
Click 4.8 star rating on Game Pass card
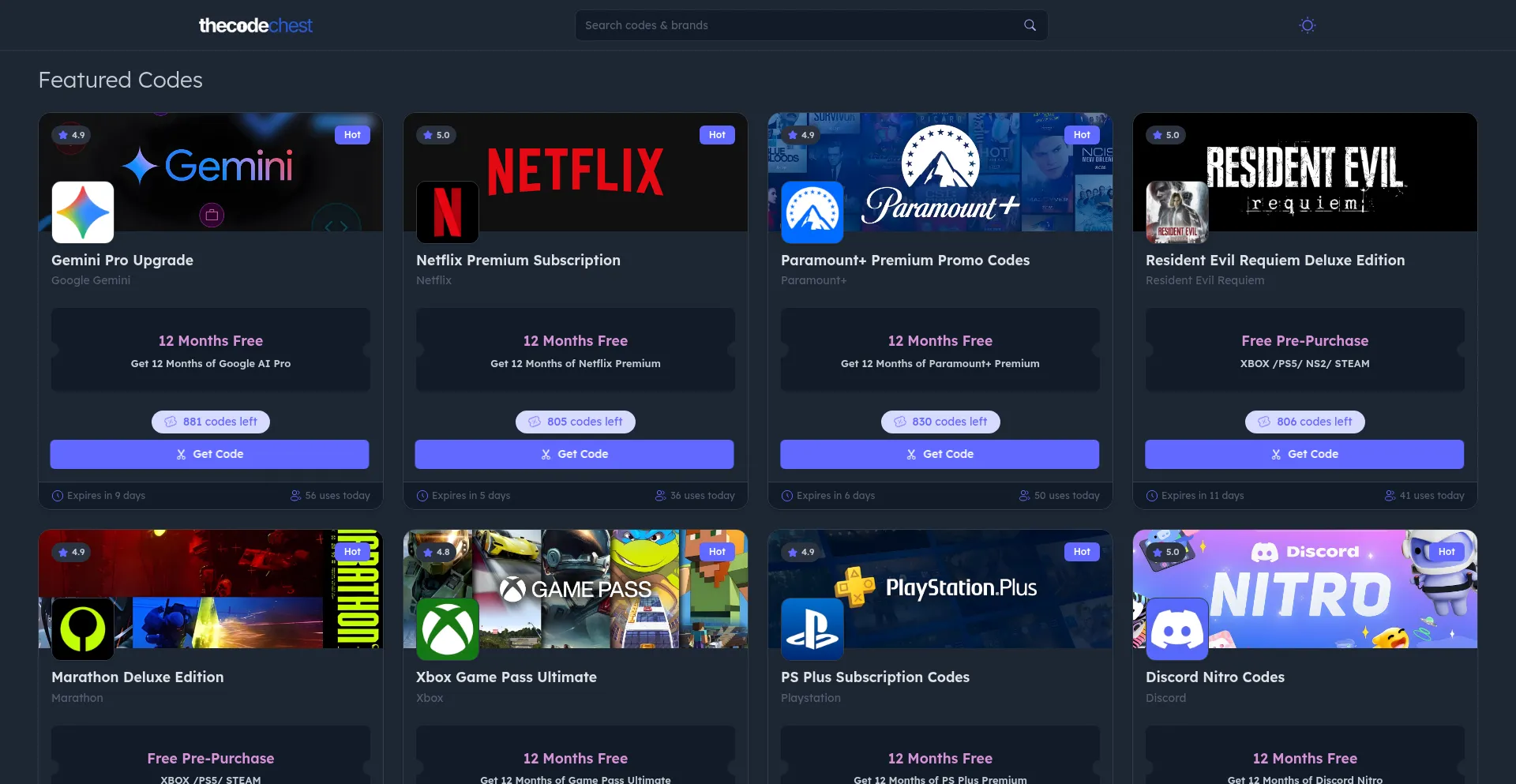pyautogui.click(x=436, y=552)
